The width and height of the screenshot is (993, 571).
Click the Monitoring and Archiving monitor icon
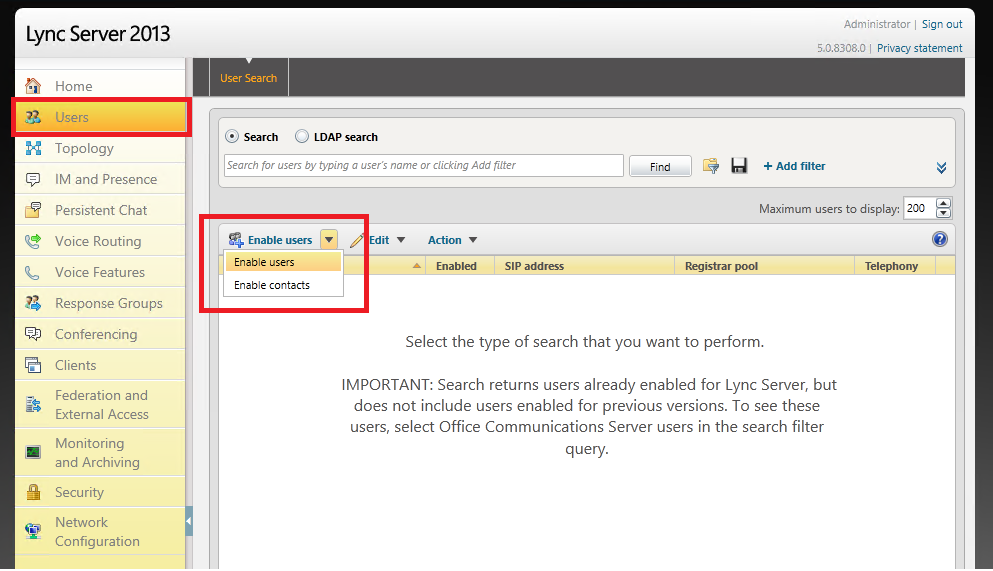[33, 452]
